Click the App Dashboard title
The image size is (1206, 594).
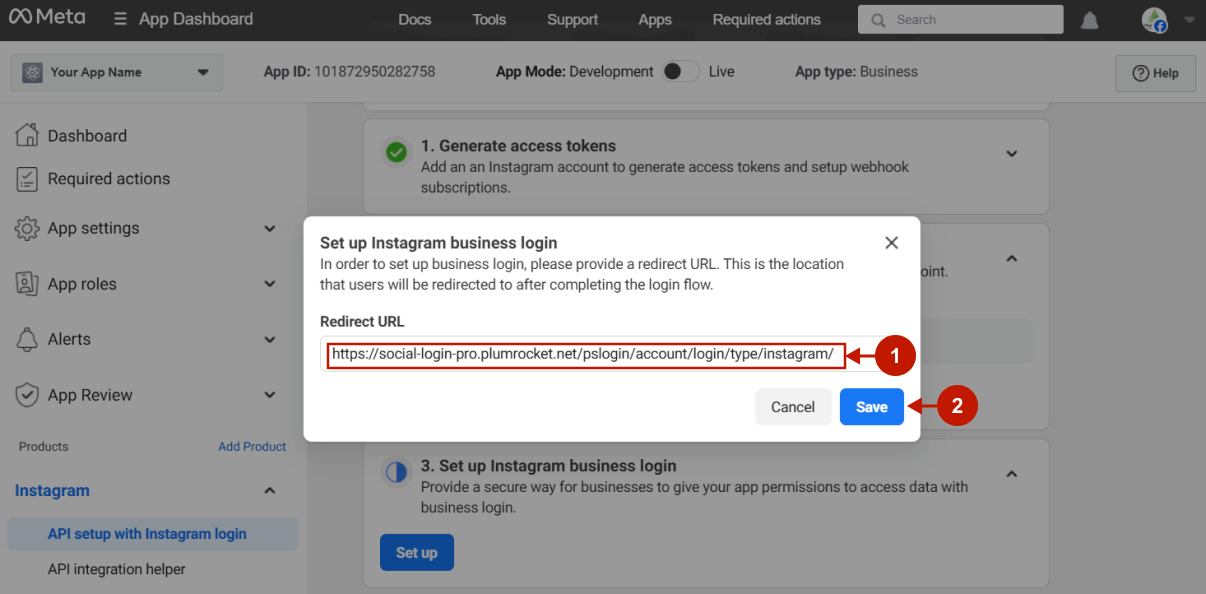pyautogui.click(x=196, y=19)
